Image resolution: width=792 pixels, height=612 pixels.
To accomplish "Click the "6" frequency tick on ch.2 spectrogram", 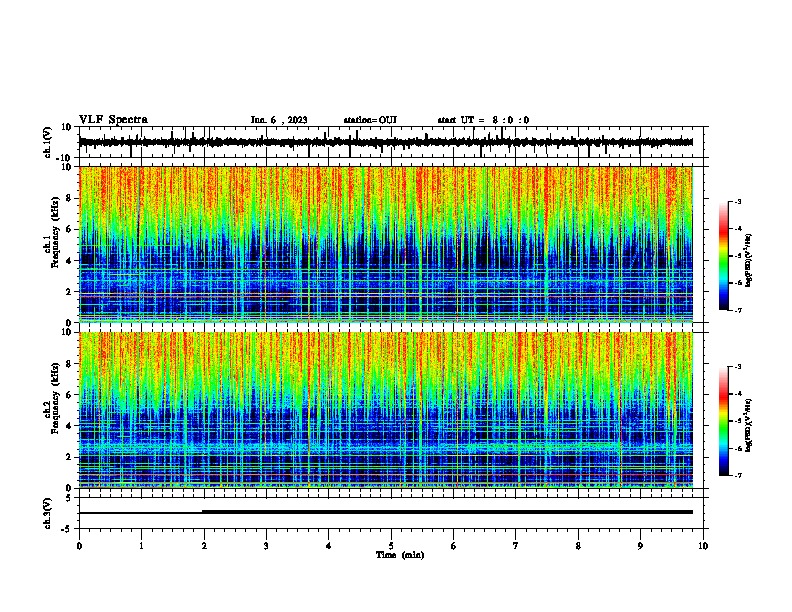I will 69,394.
